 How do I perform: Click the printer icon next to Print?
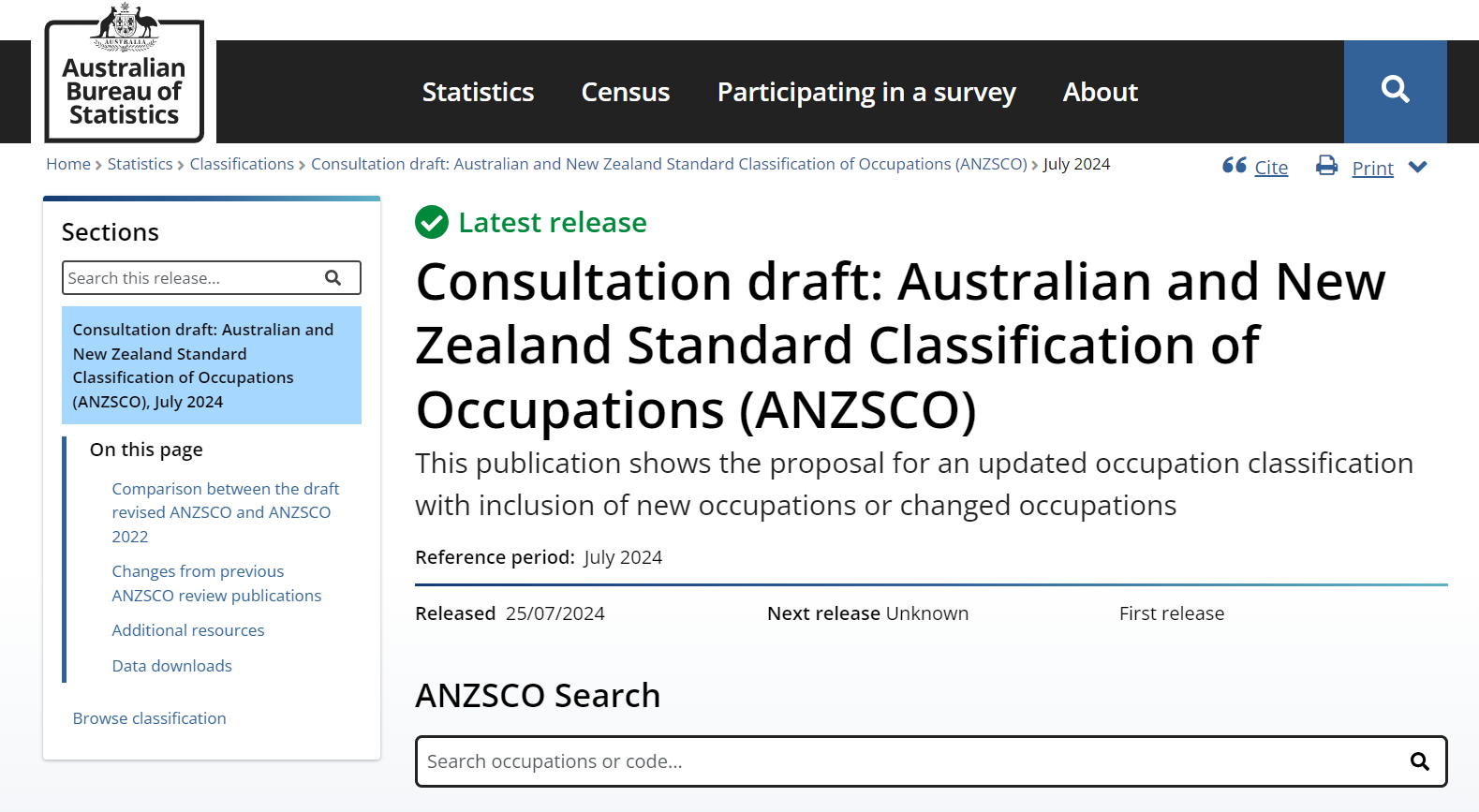tap(1326, 166)
